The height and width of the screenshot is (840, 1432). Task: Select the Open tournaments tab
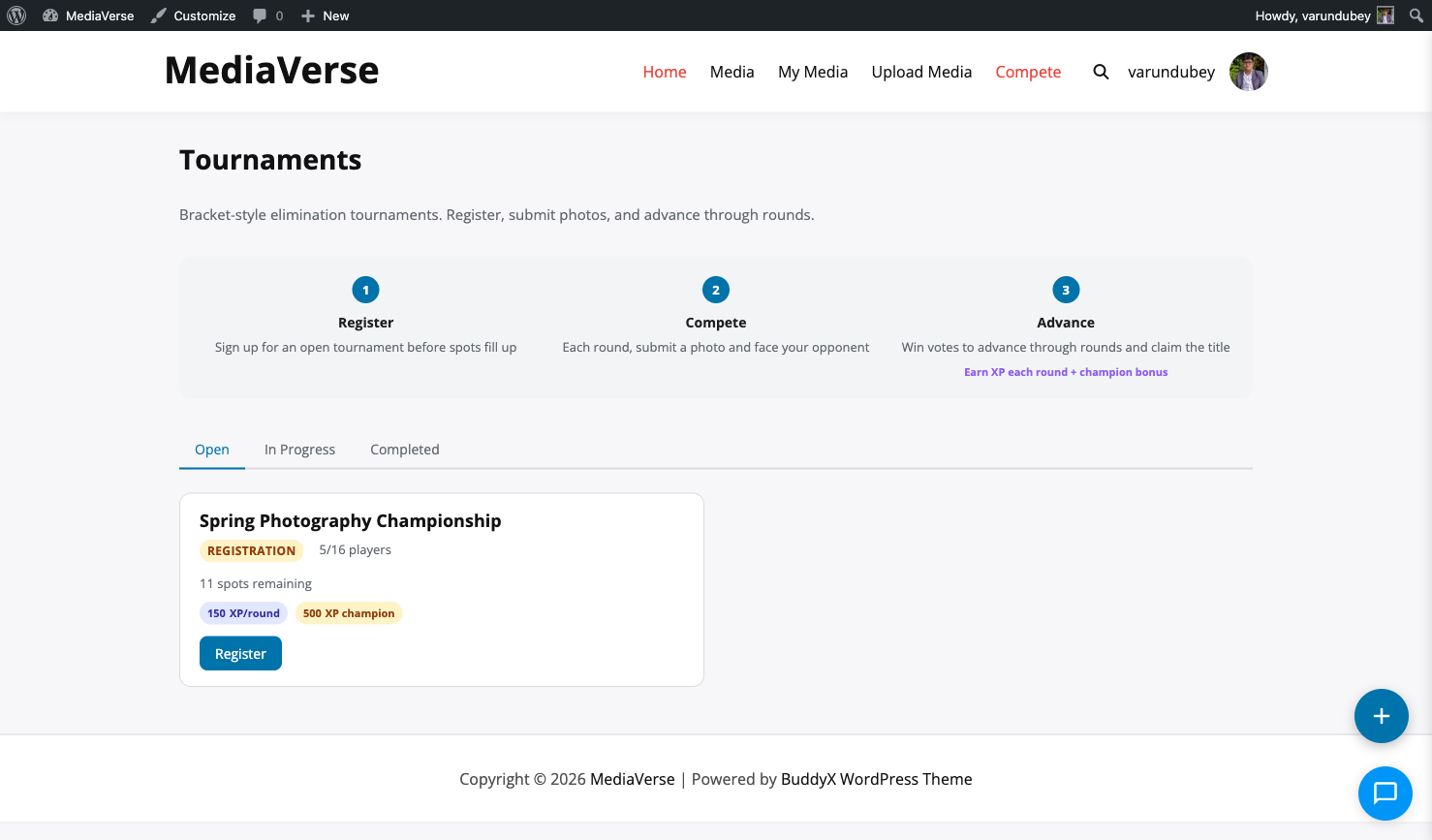point(212,450)
